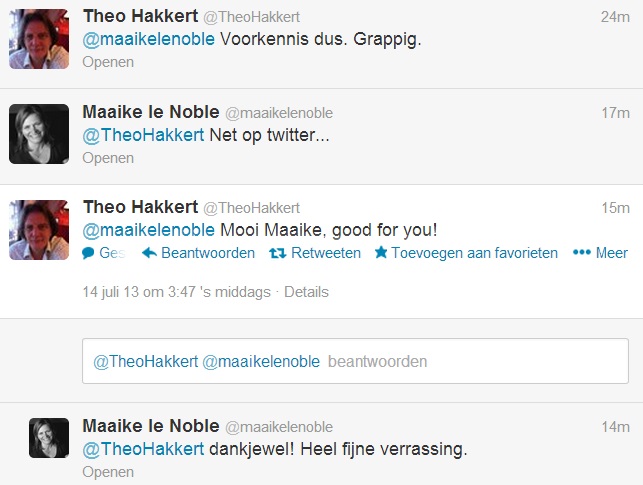The height and width of the screenshot is (485, 643).
Task: Click @maaikelenoble mention in 'Voorkennis dus' tweet
Action: (x=148, y=41)
